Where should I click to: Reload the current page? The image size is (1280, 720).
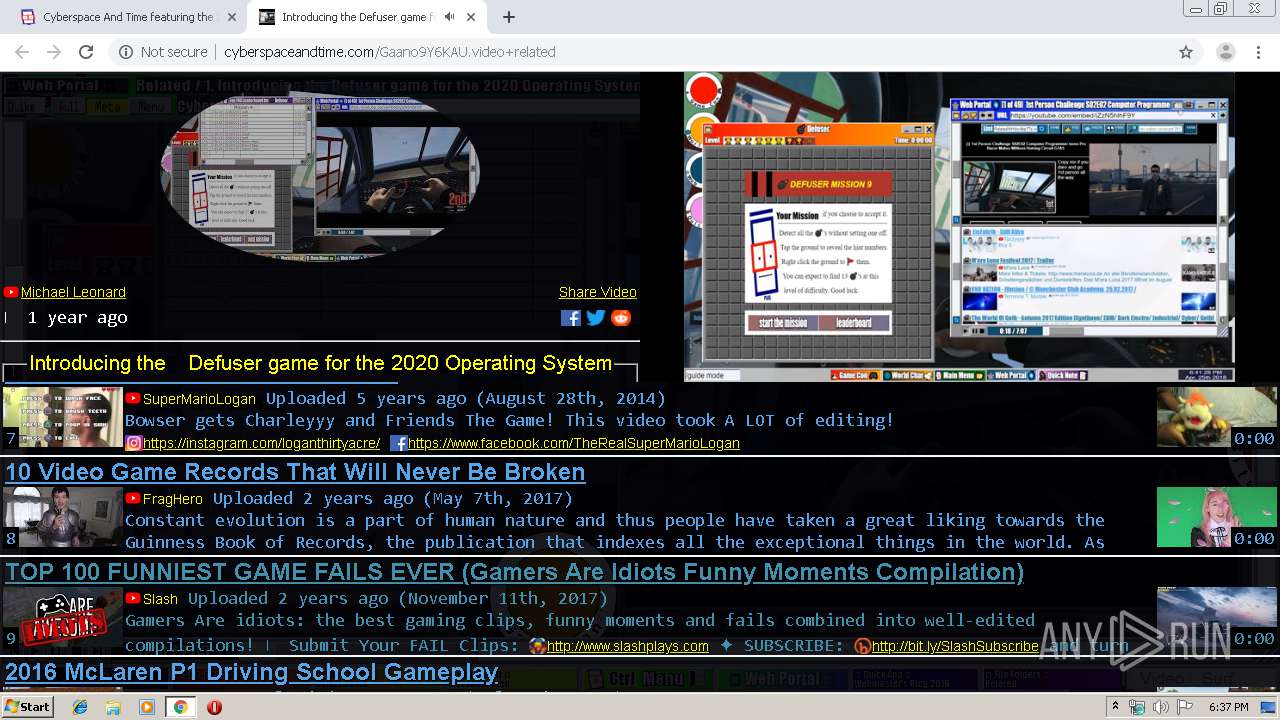pyautogui.click(x=86, y=52)
